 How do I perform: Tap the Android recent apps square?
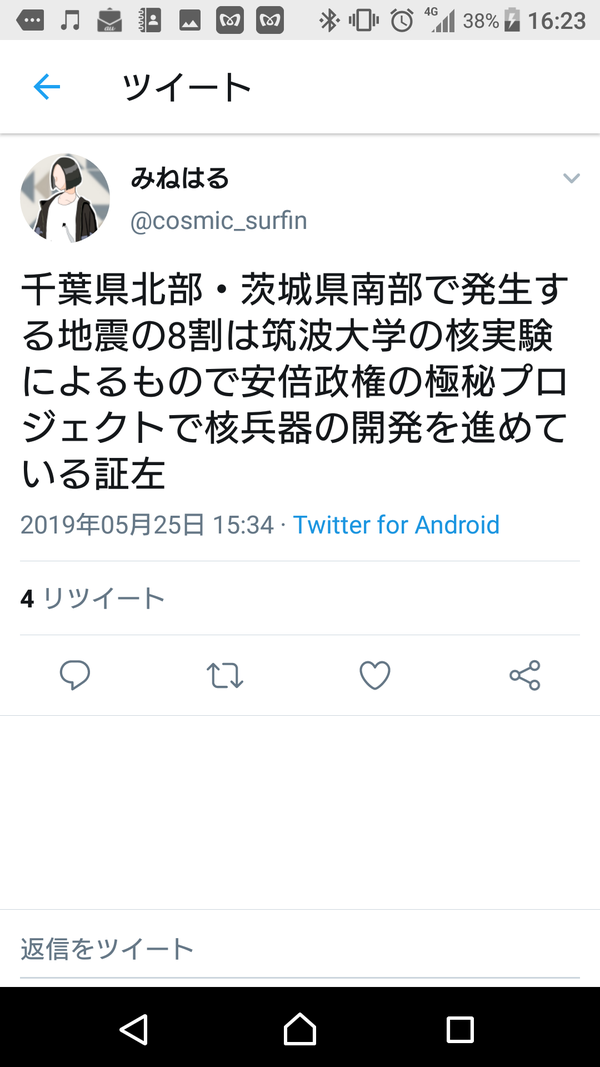click(460, 1029)
